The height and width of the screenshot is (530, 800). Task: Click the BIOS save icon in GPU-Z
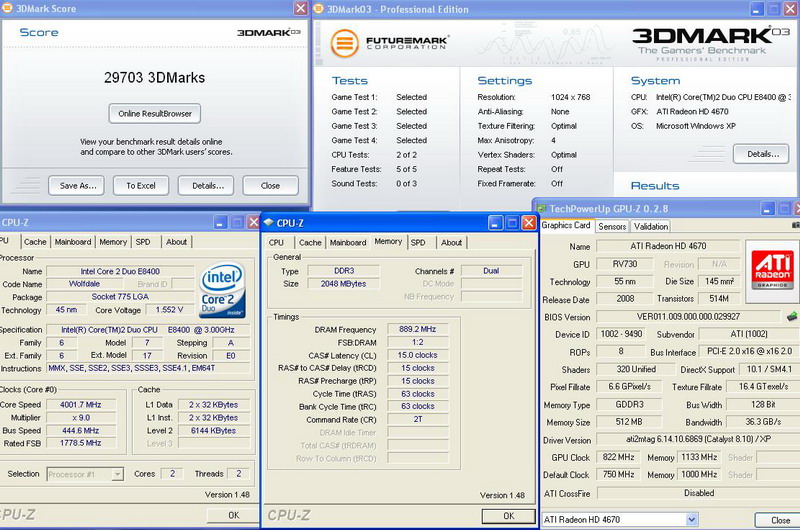792,316
